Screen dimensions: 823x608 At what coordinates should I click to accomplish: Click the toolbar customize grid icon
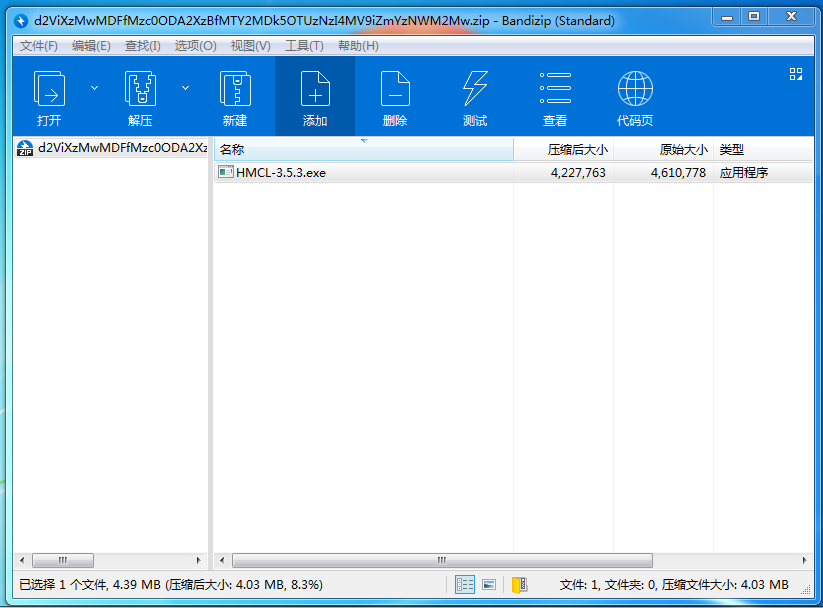pyautogui.click(x=796, y=74)
